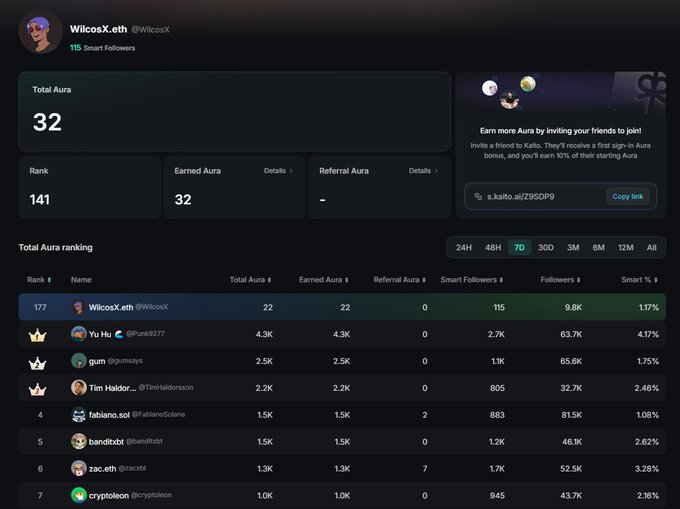Open banditxbt avatar in ranking

(x=78, y=441)
